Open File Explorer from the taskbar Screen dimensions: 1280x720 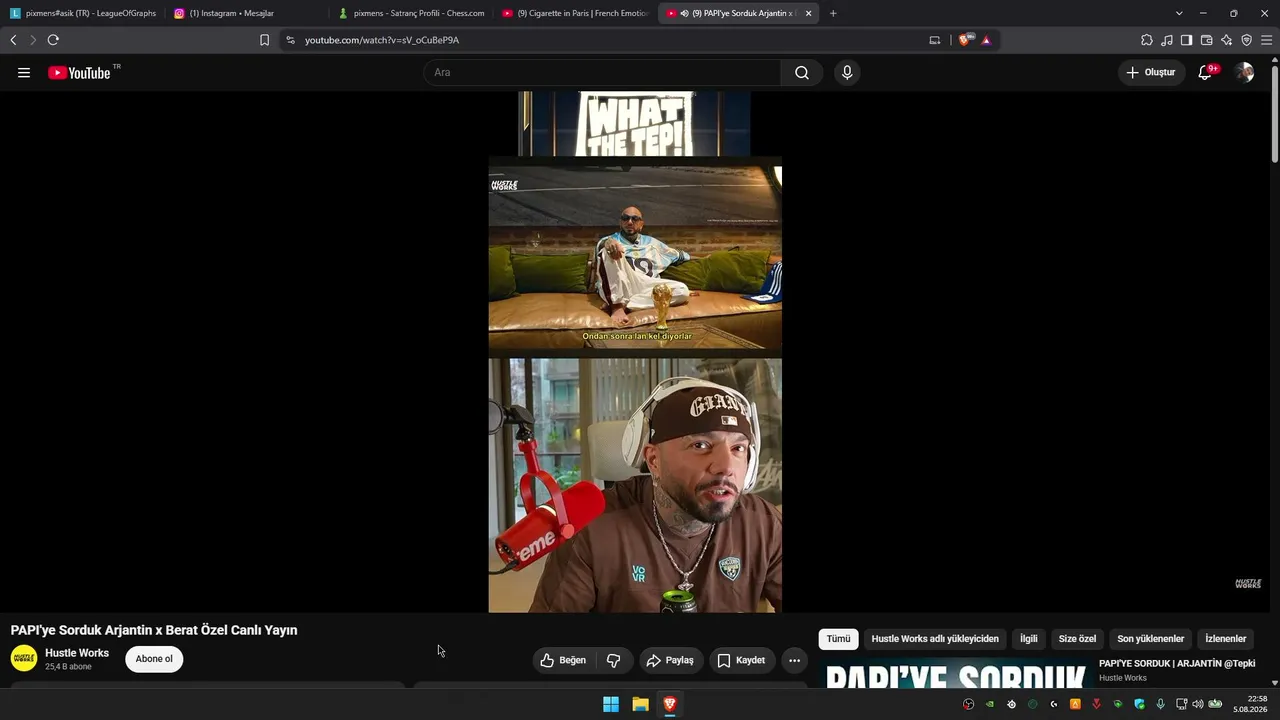[x=640, y=704]
